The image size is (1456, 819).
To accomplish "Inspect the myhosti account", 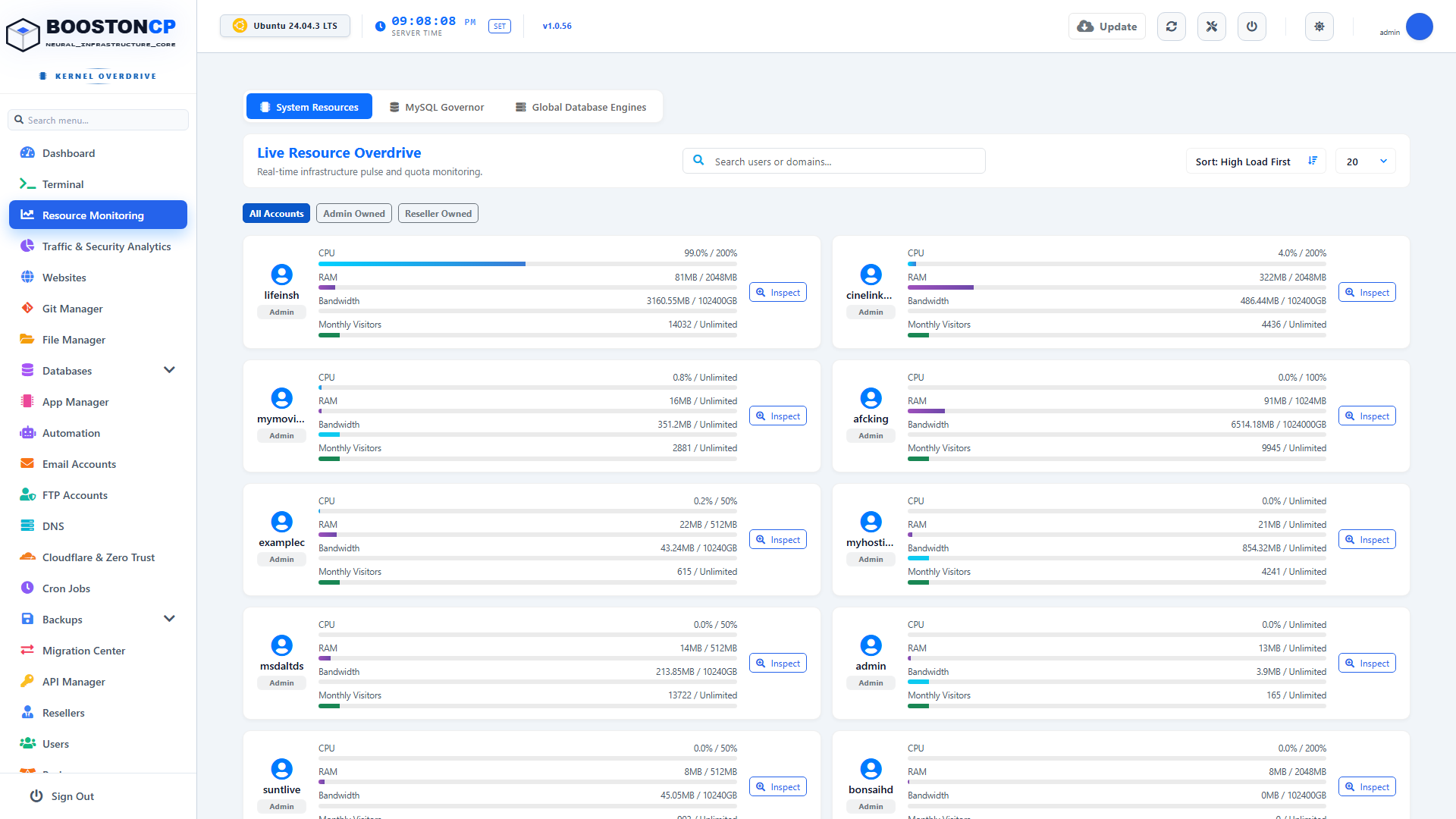I will coord(1367,540).
